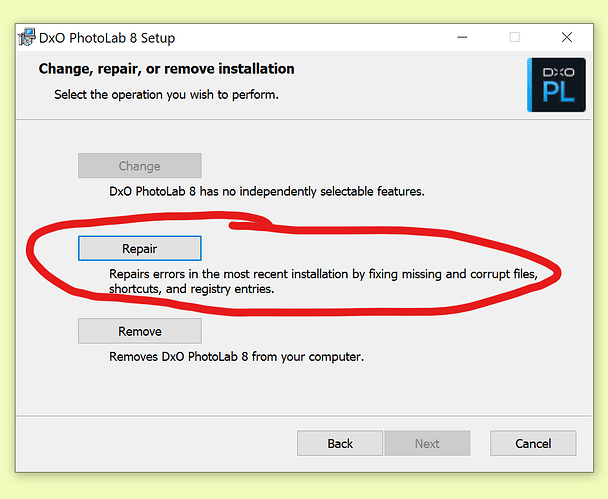This screenshot has height=499, width=608.
Task: Minimize the DxO PhotoLab 8 Setup window
Action: click(462, 37)
